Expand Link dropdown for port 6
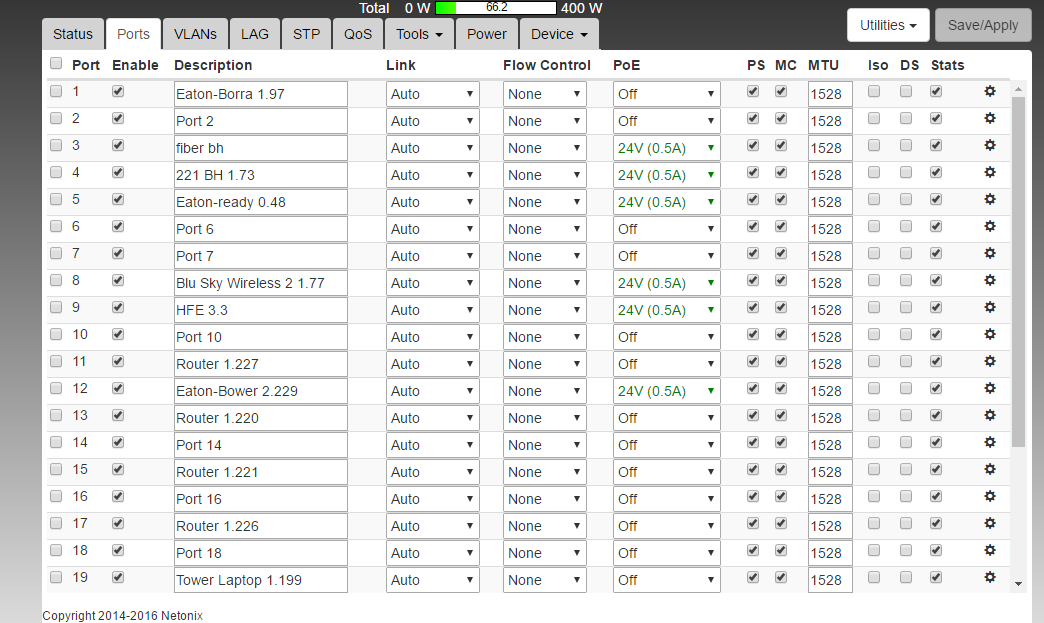 [432, 229]
